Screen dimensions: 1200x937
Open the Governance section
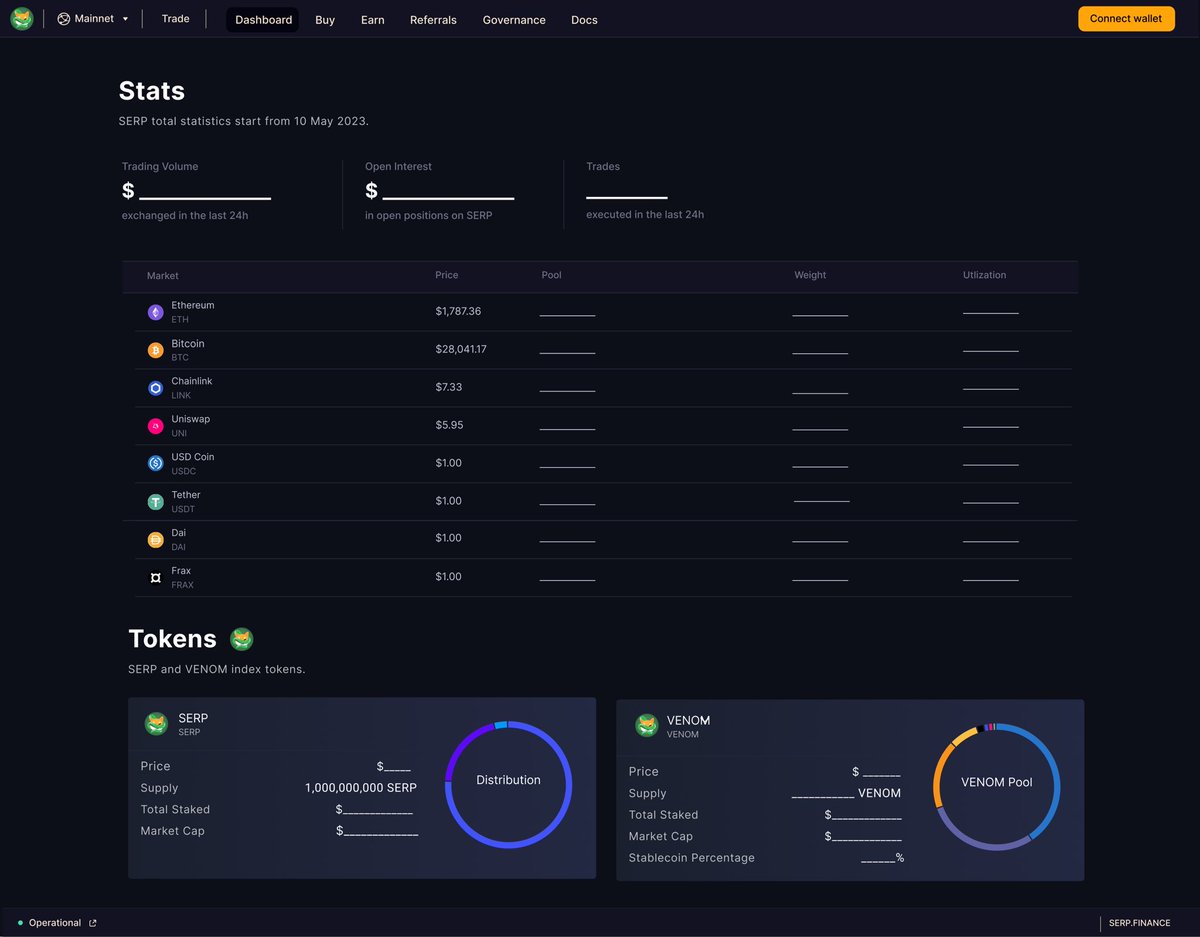tap(514, 20)
